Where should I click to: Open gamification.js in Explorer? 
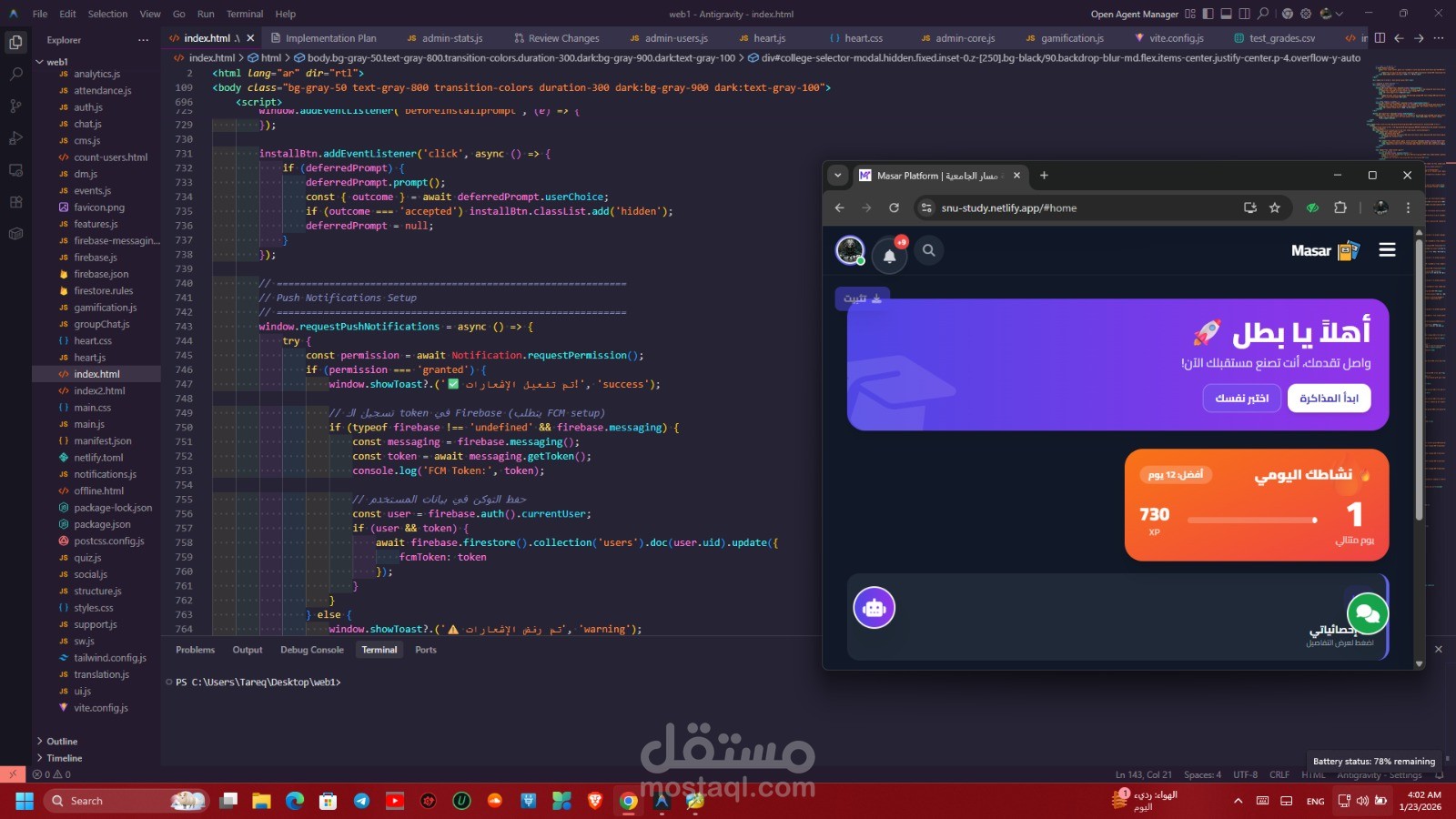pos(105,308)
